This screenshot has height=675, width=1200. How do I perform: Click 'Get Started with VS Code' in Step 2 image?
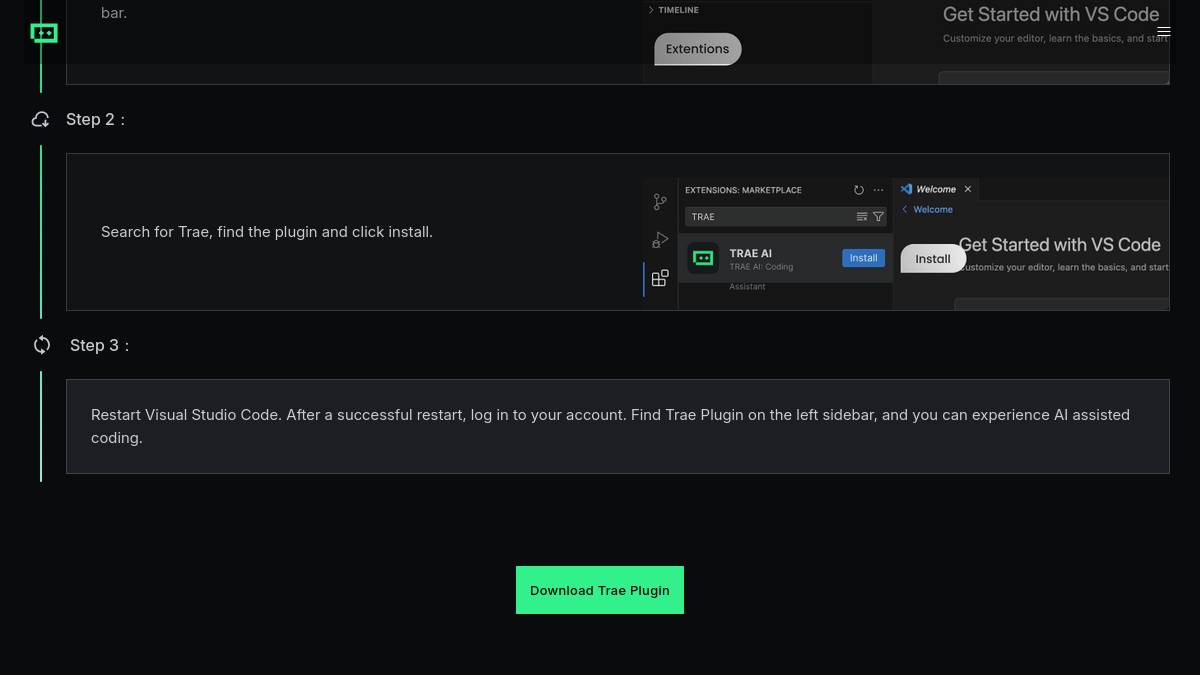(1060, 245)
